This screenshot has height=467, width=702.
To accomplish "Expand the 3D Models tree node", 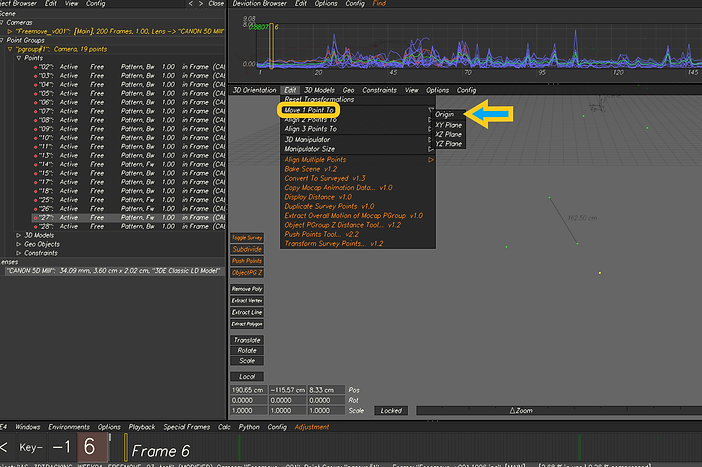I will (19, 235).
